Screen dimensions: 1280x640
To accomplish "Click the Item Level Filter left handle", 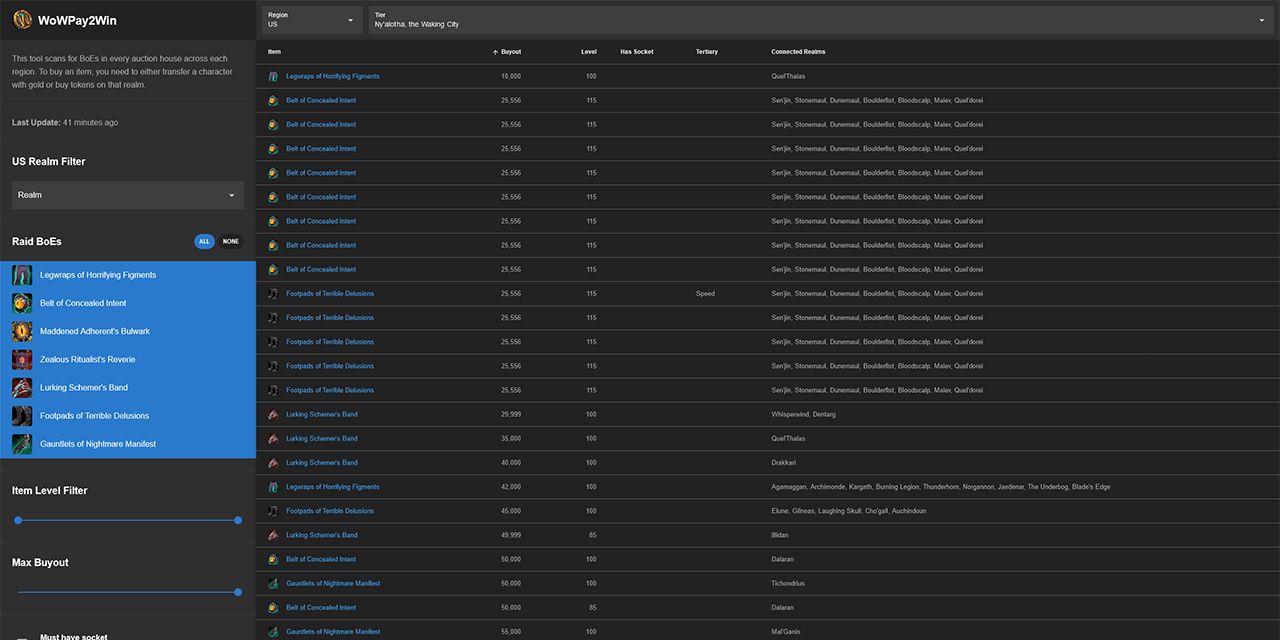I will coord(18,520).
